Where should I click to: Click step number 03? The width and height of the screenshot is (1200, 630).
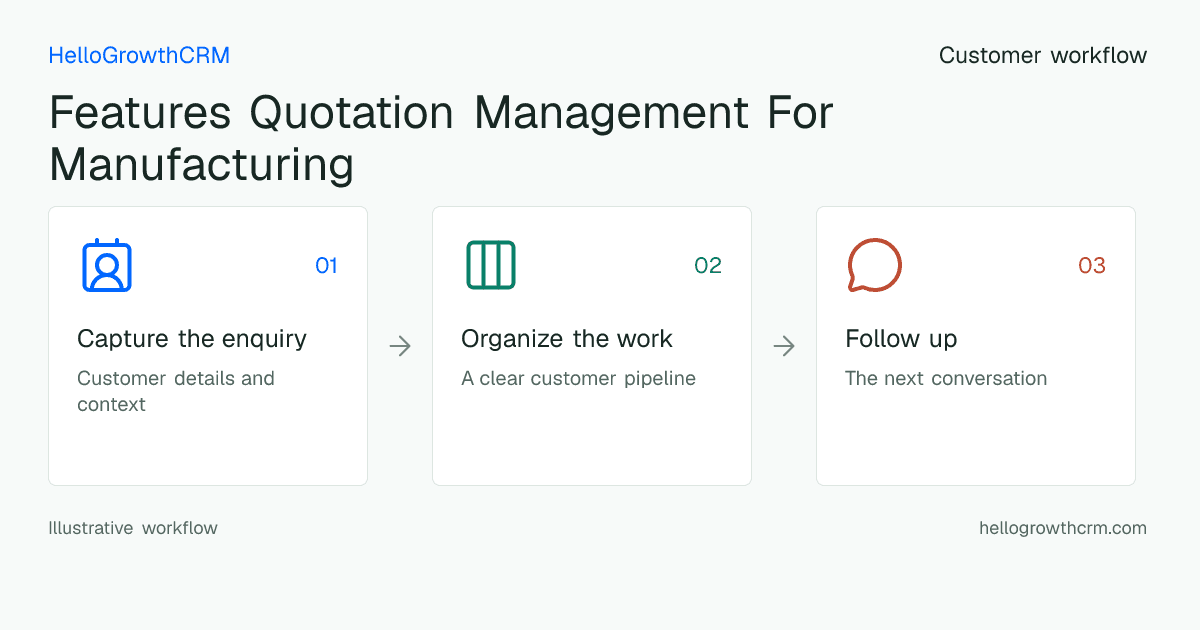click(x=1092, y=265)
